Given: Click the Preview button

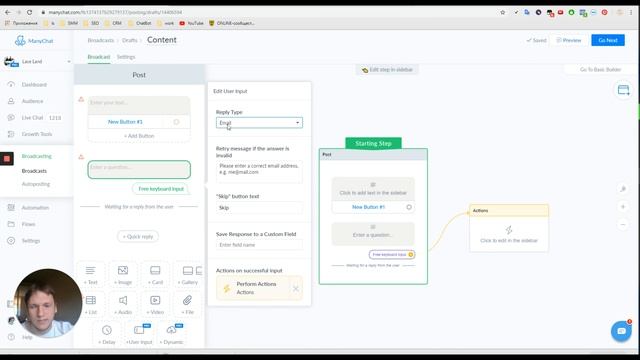Looking at the screenshot, I should pyautogui.click(x=569, y=40).
